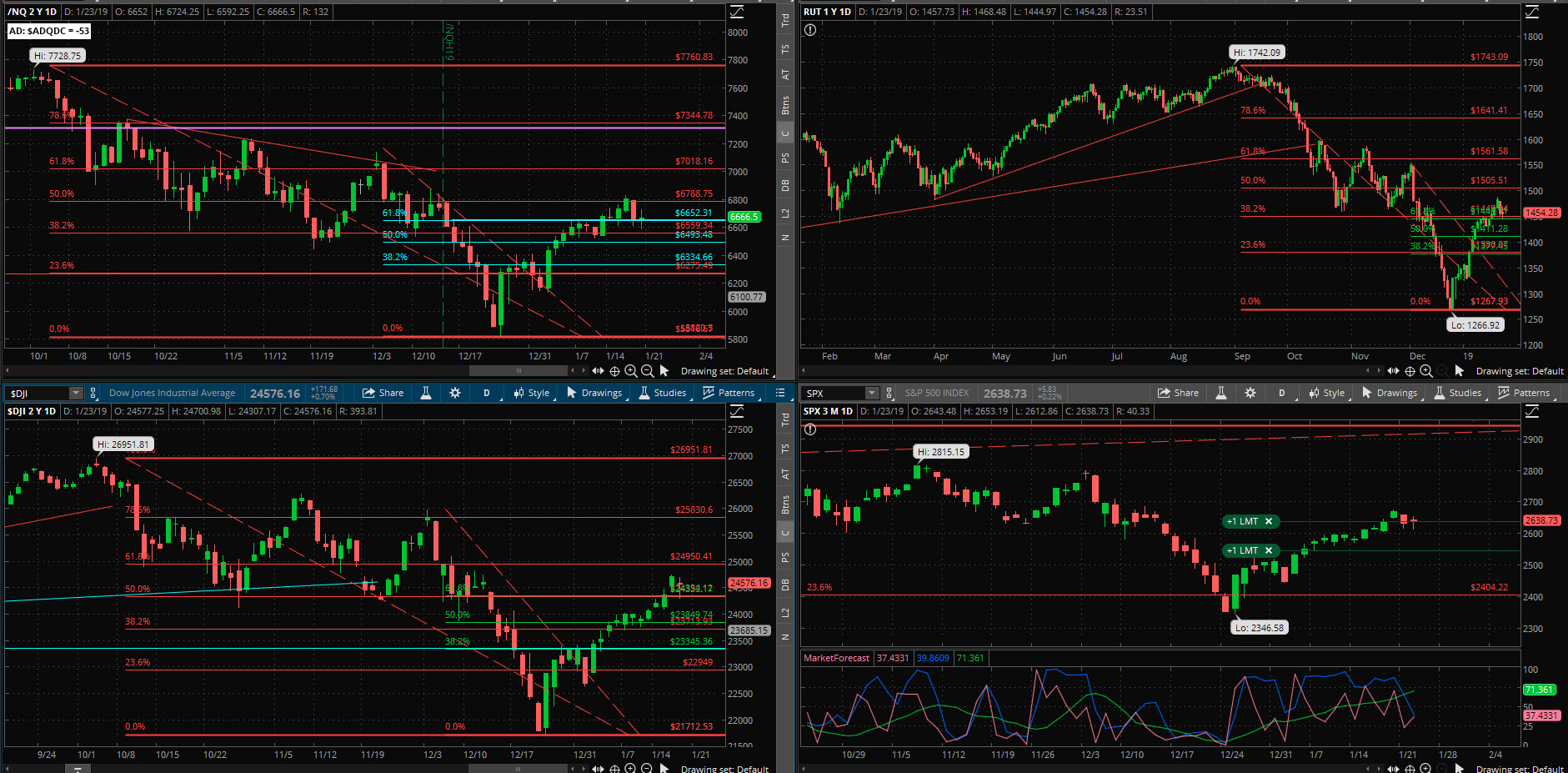Screen dimensions: 1568x773
Task: Open the flask icon in SPX toolbar
Action: click(1221, 393)
